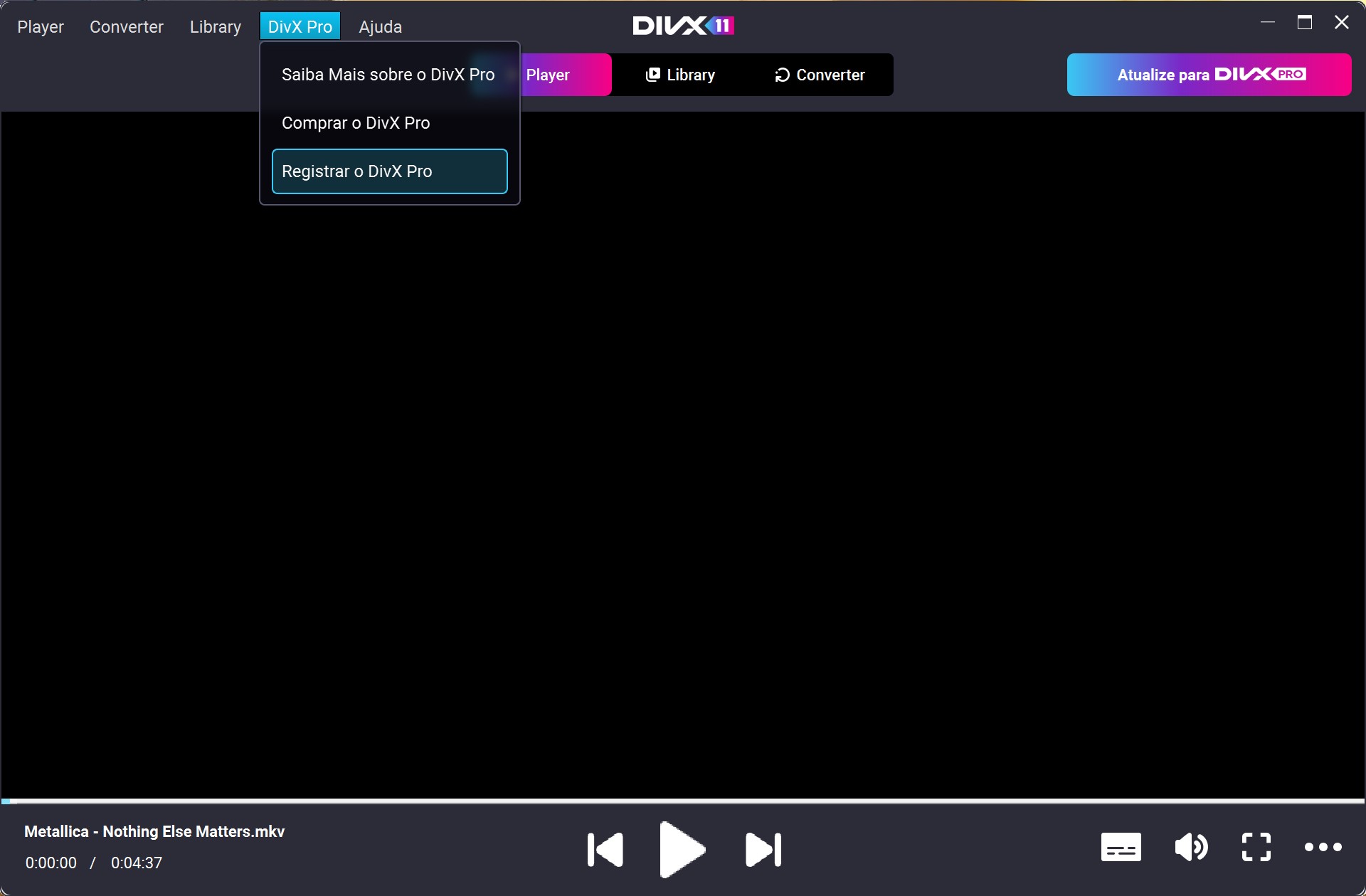Image resolution: width=1366 pixels, height=896 pixels.
Task: Select the Library view with playlist icon
Action: 682,75
